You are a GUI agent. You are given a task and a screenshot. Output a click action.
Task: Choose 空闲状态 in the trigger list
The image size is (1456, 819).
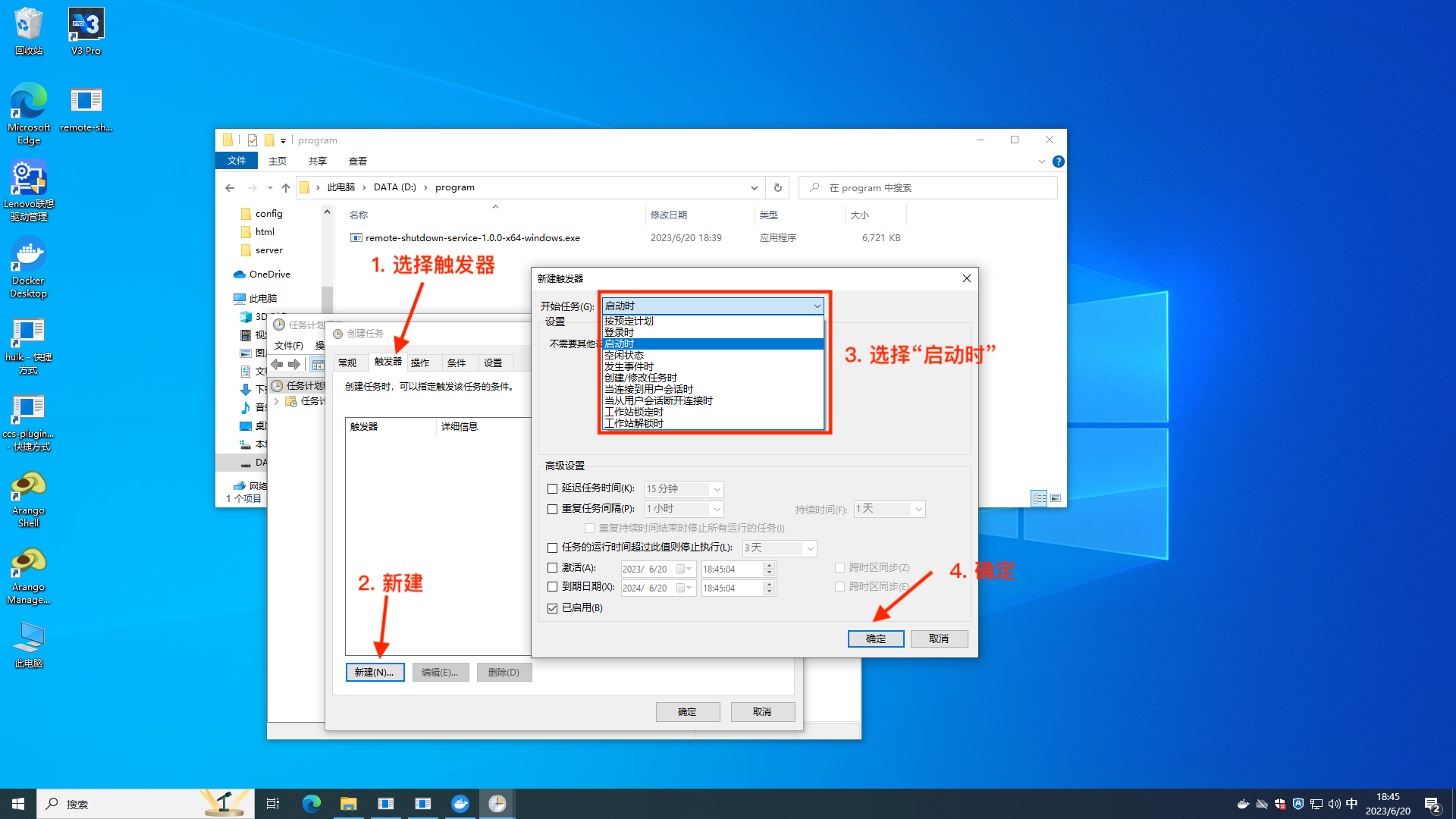pos(713,355)
